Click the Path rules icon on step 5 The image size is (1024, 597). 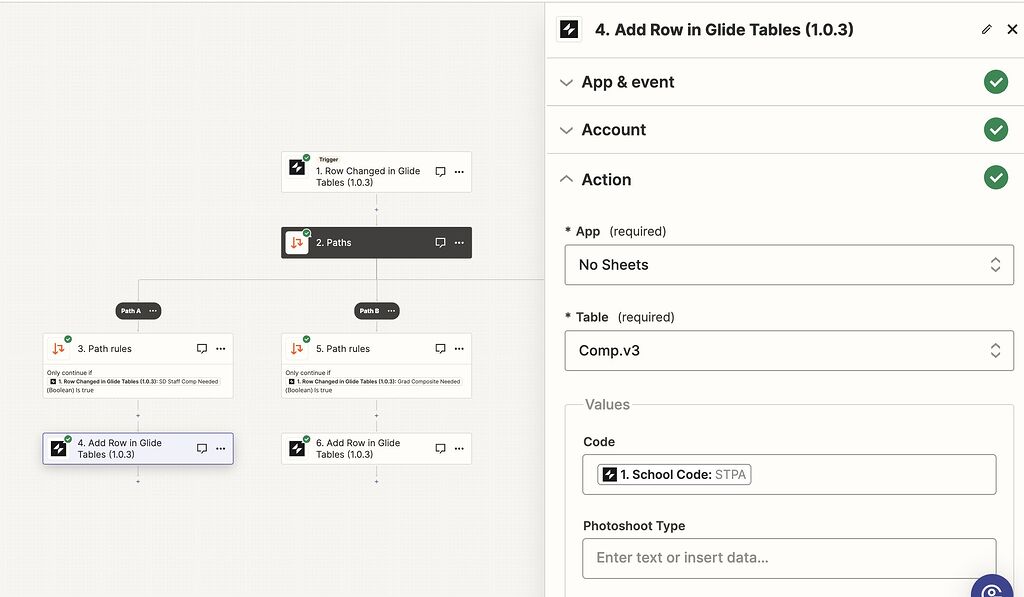point(297,348)
